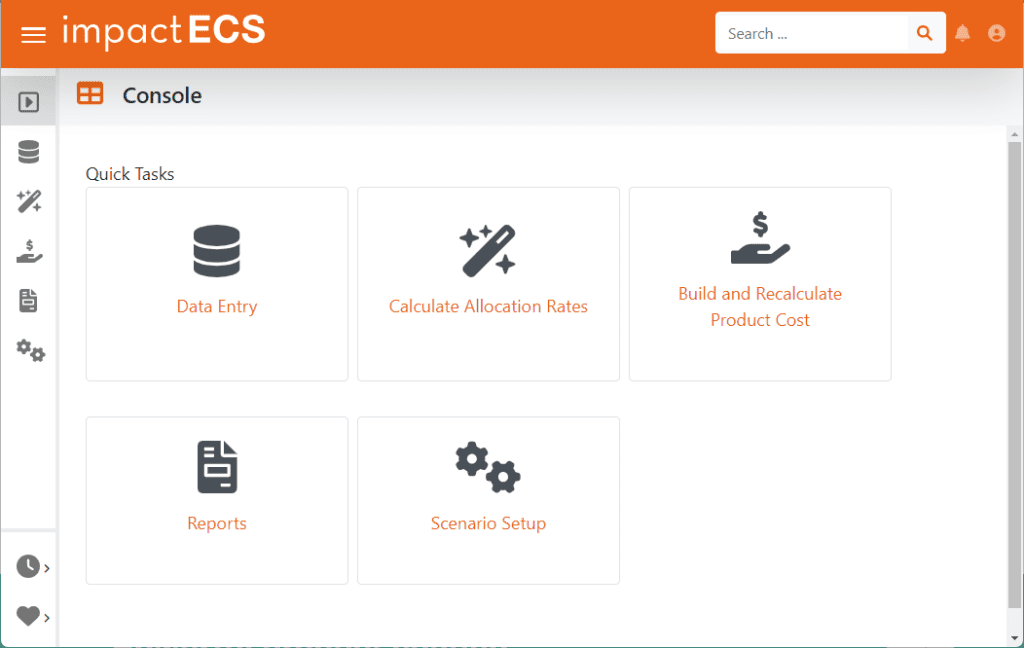Expand the heart favorites flyout

(32, 616)
